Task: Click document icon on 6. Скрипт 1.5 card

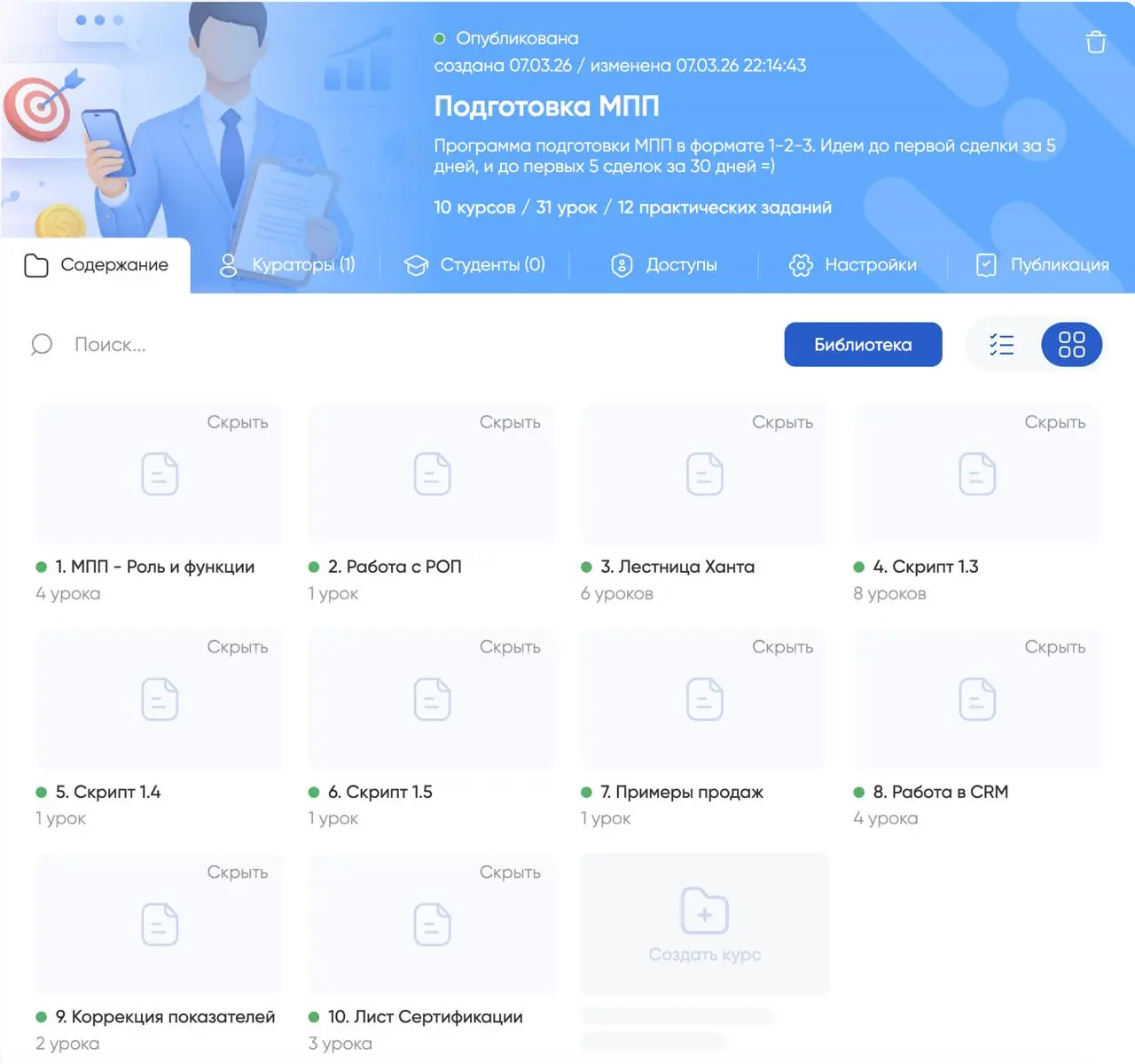Action: (x=433, y=699)
